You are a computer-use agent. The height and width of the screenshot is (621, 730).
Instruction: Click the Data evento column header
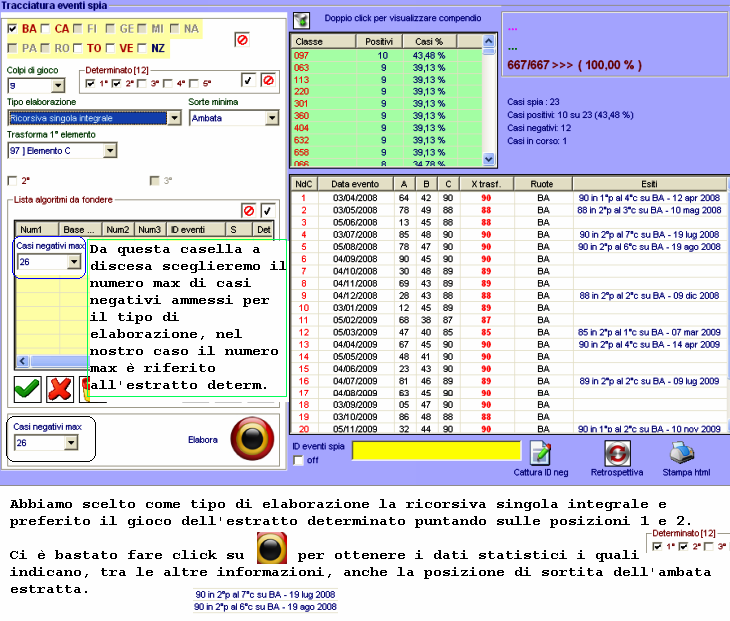coord(355,184)
